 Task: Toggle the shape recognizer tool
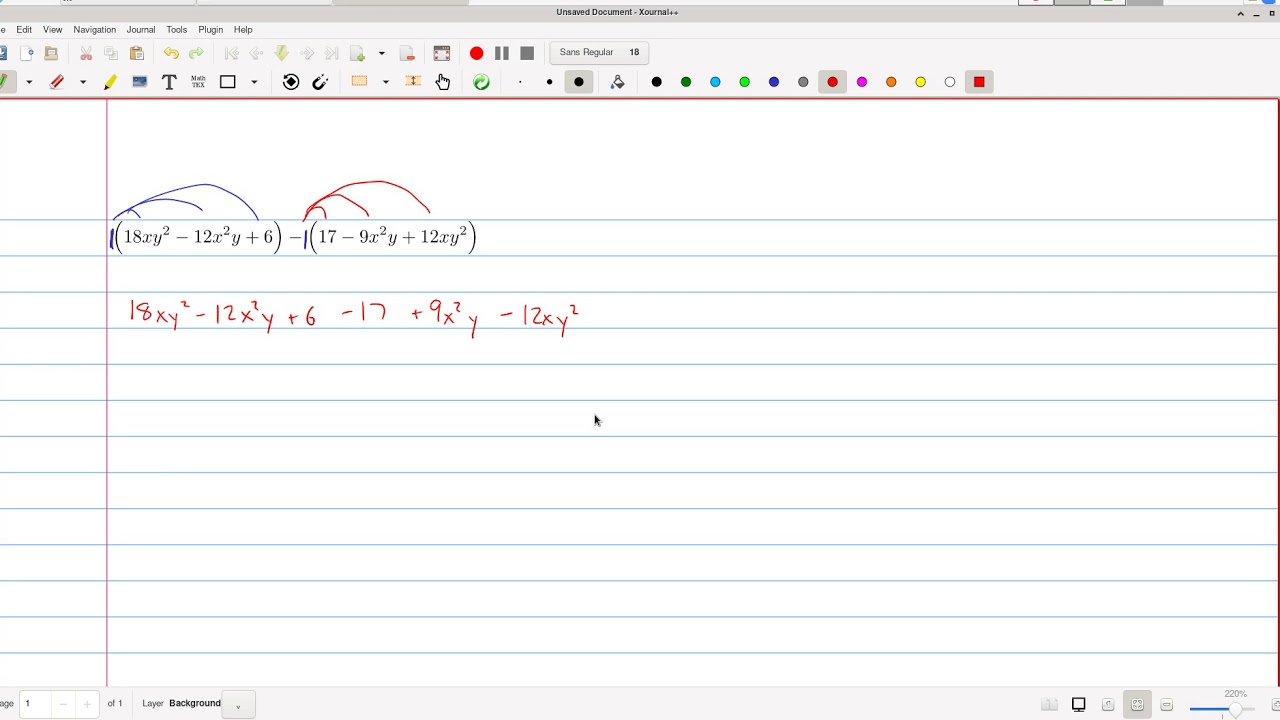click(291, 82)
